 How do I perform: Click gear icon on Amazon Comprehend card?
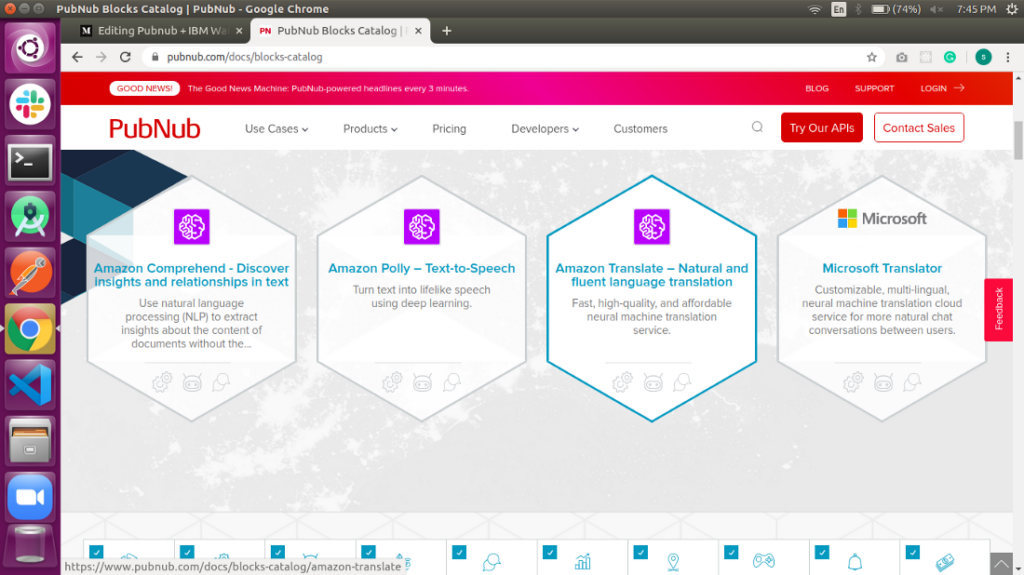[x=162, y=382]
